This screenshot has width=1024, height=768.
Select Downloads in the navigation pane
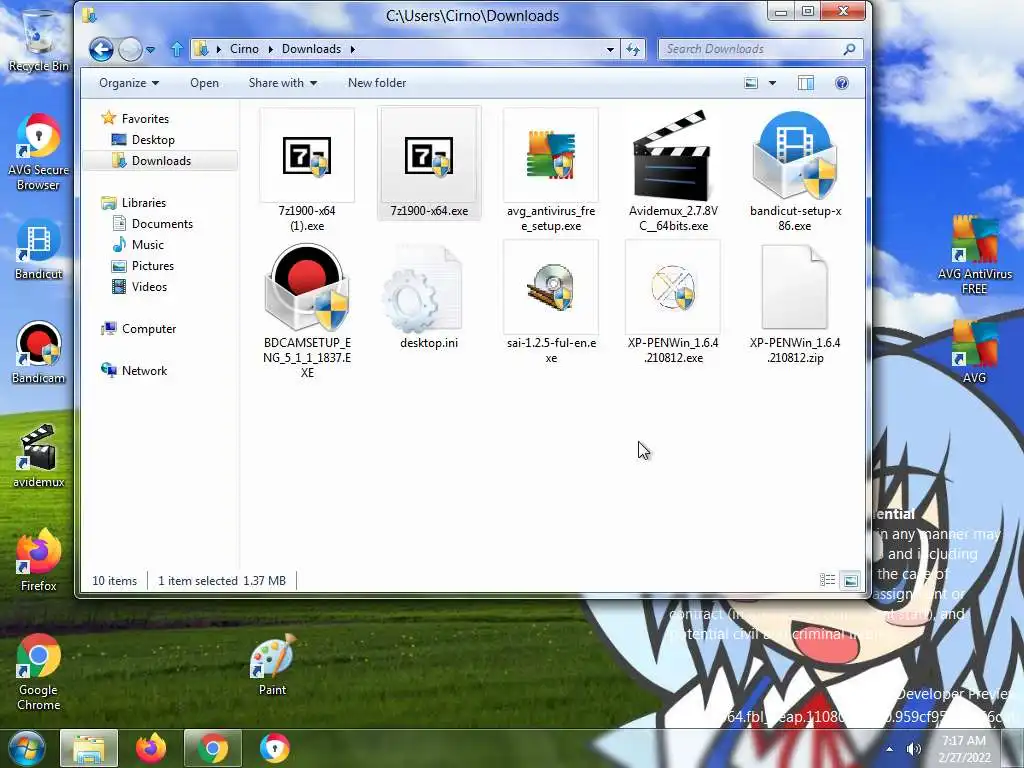[161, 161]
